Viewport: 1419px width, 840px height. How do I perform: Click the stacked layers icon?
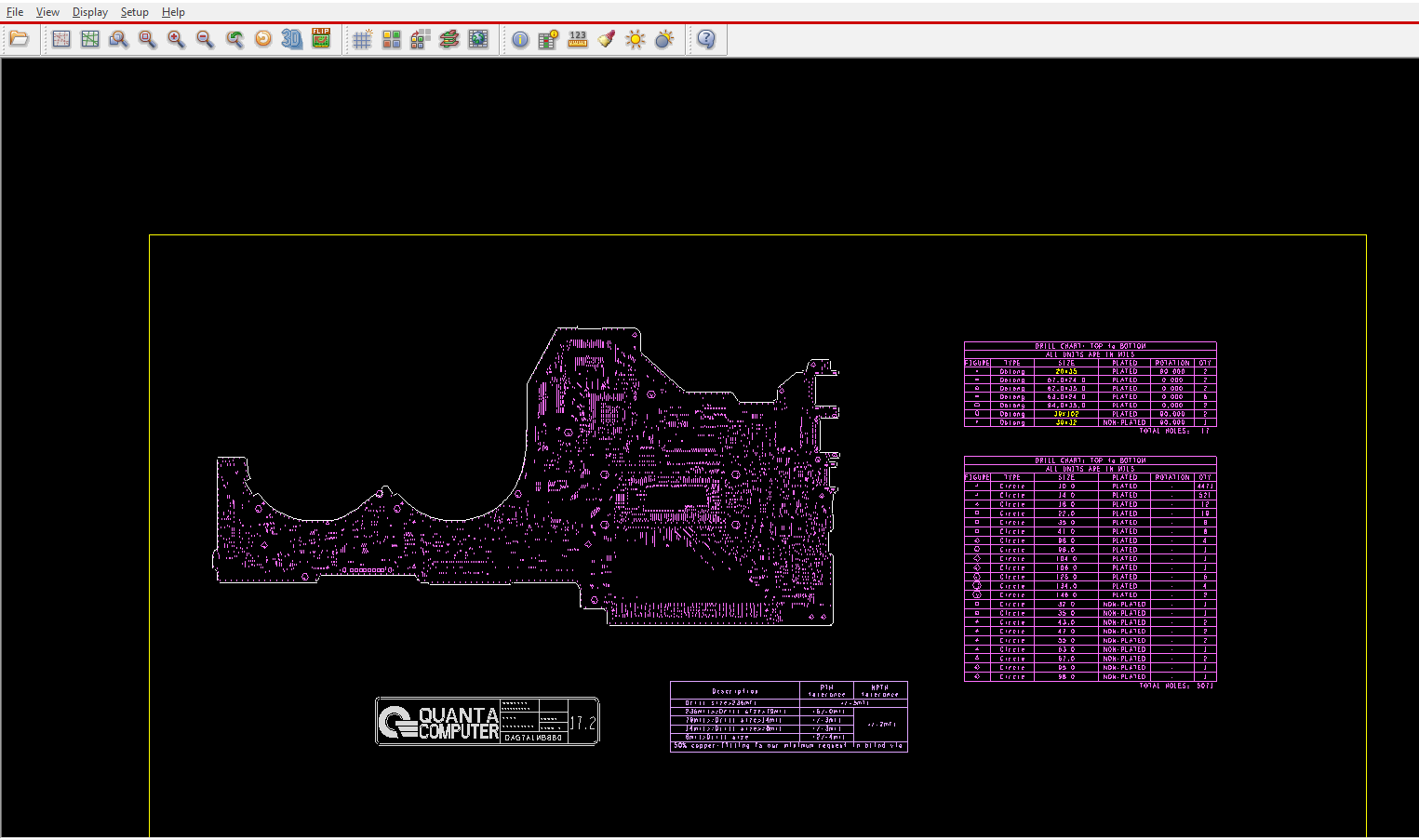click(x=449, y=39)
